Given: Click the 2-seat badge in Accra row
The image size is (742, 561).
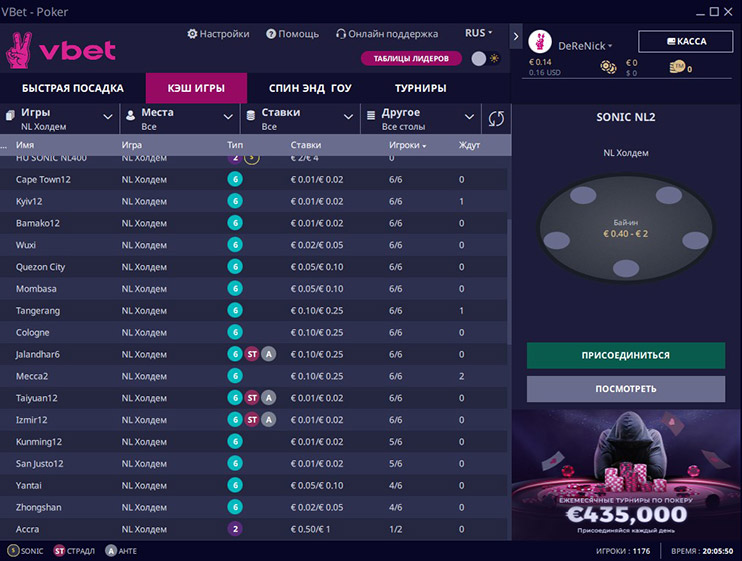Looking at the screenshot, I should point(235,529).
